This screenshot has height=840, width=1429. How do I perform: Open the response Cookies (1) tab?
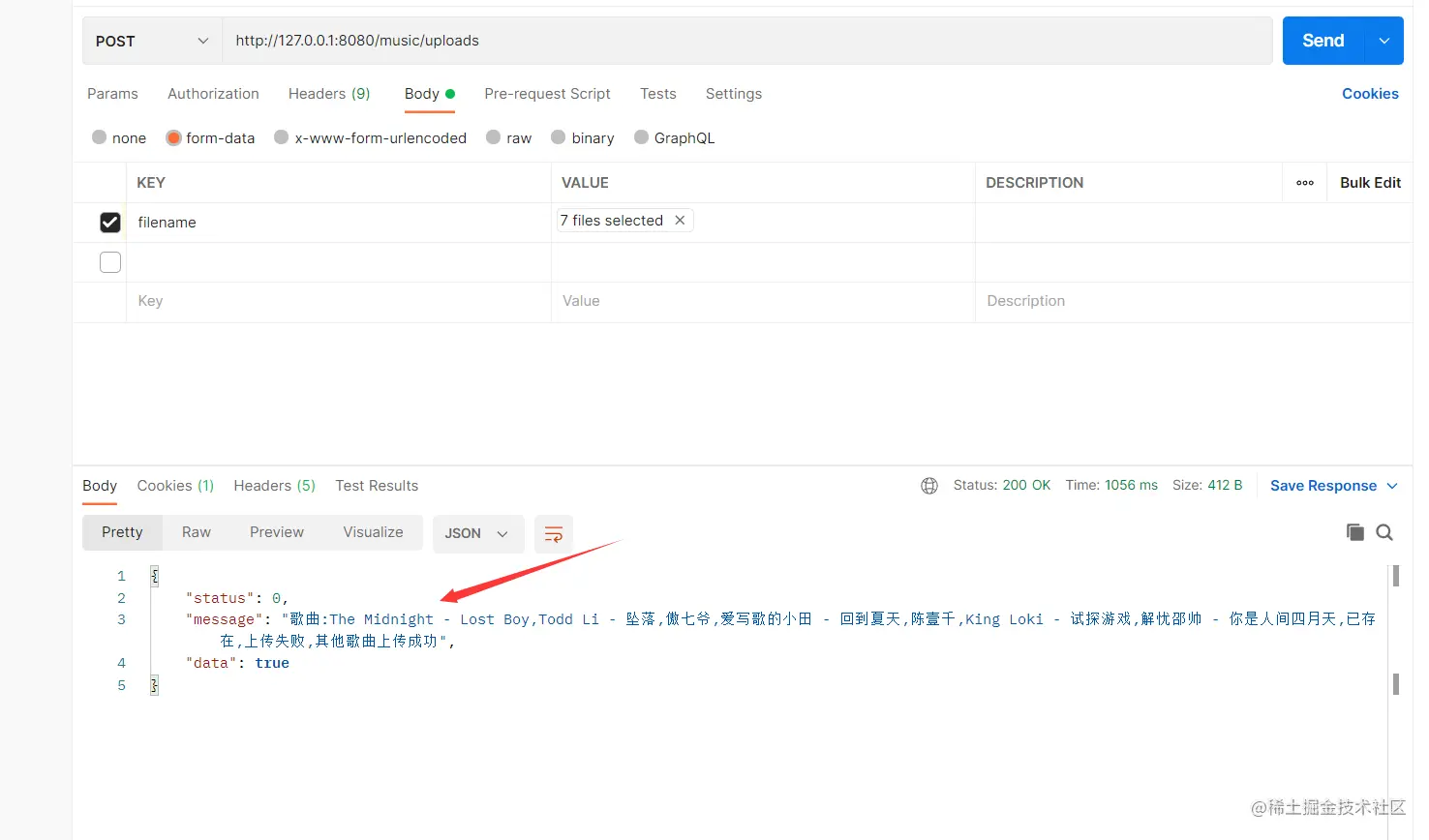(x=175, y=486)
